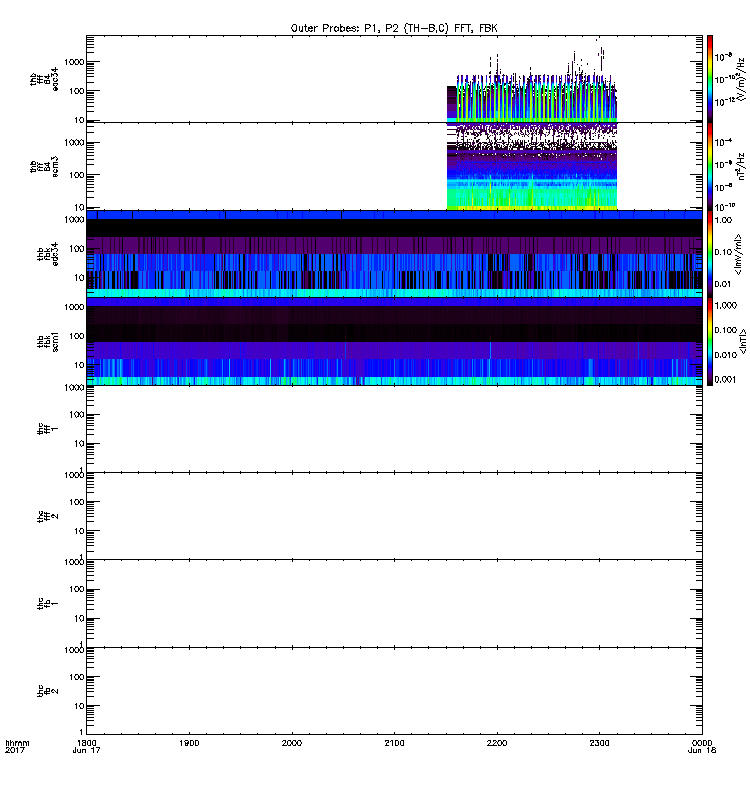Click the empty thc fb 2 plot panel
This screenshot has height=800, width=750.
point(394,691)
